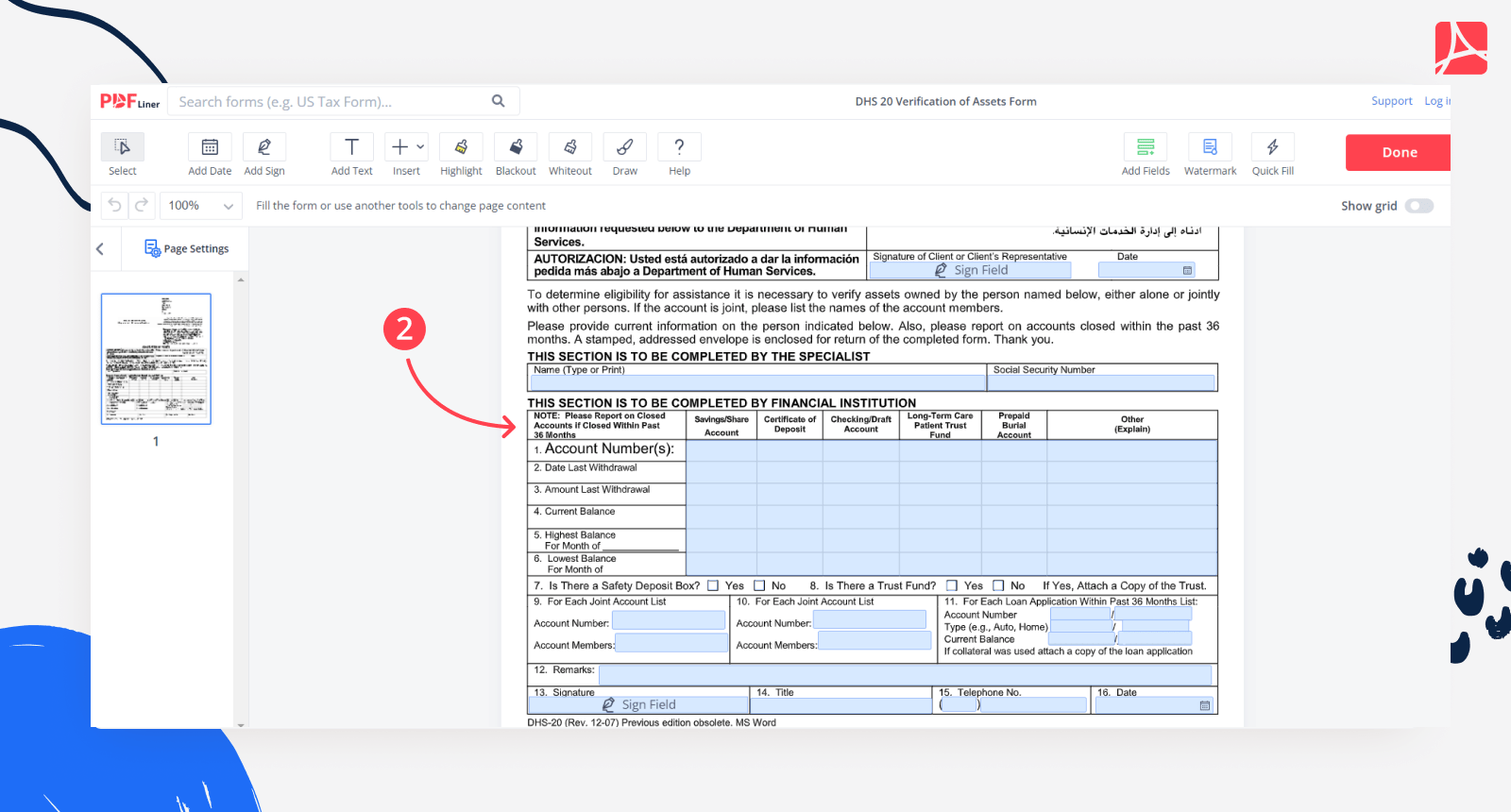This screenshot has width=1511, height=812.
Task: Open the Add Date tool
Action: pos(210,148)
